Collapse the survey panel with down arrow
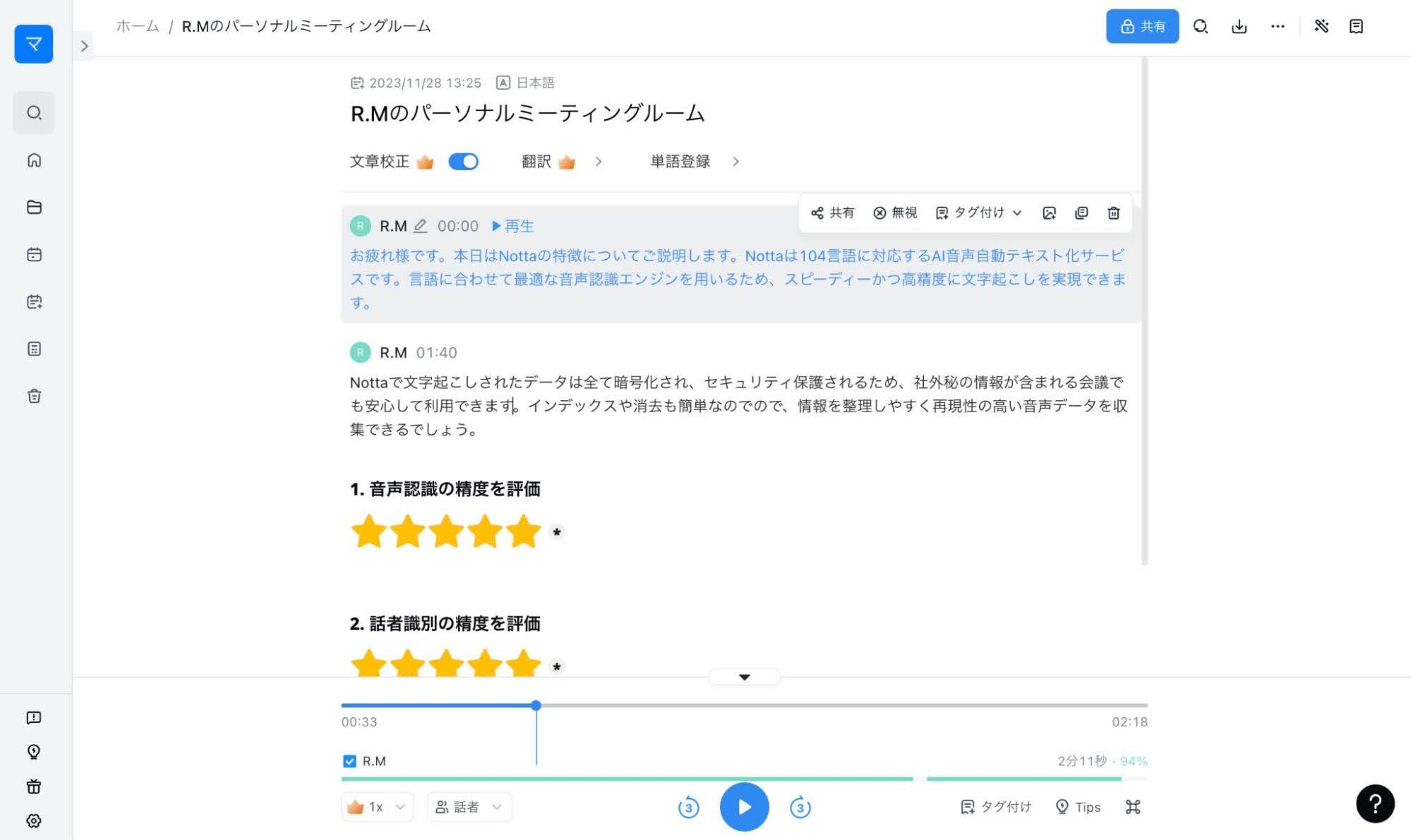Screen dimensions: 1411x840 [744, 677]
